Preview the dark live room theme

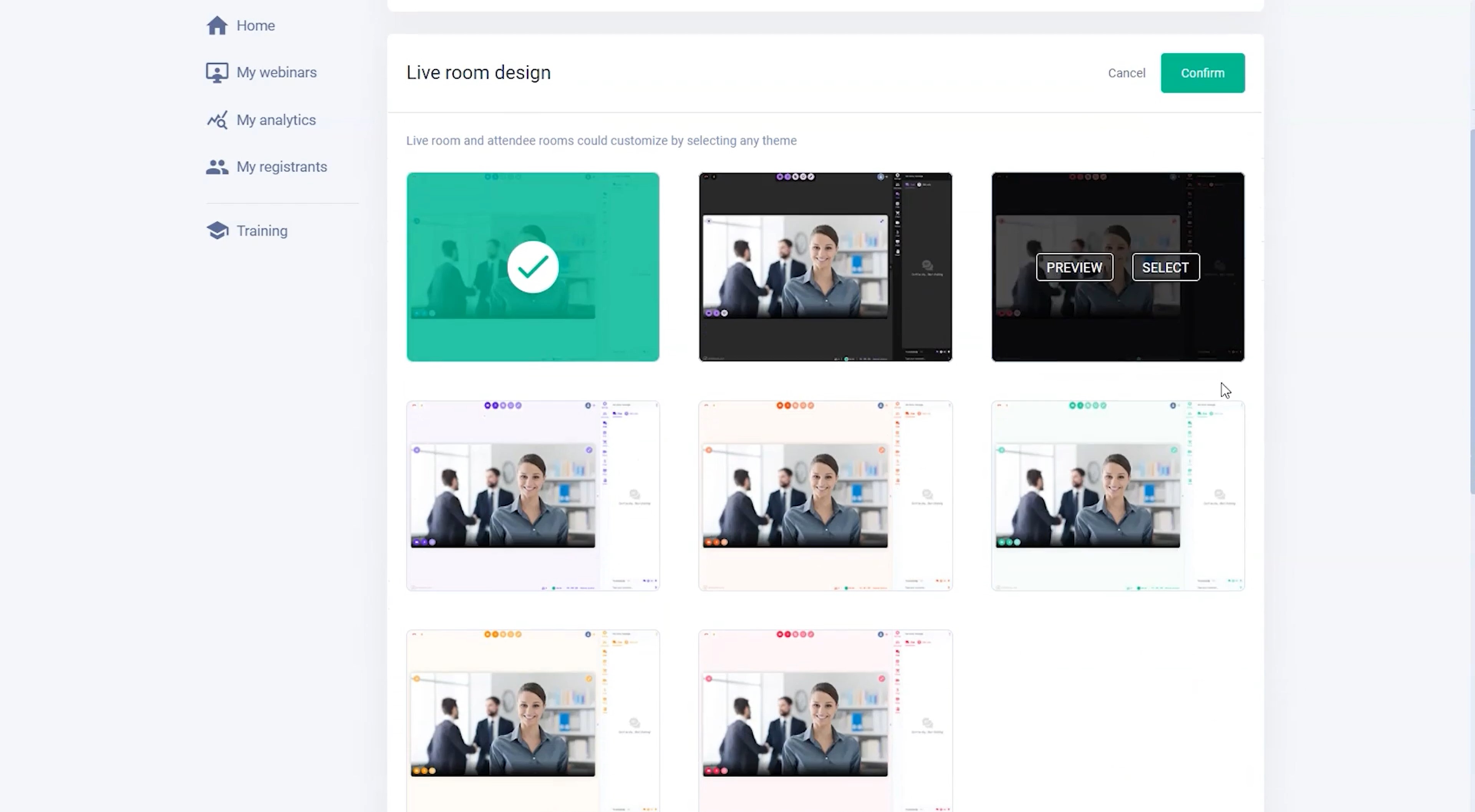point(1074,267)
